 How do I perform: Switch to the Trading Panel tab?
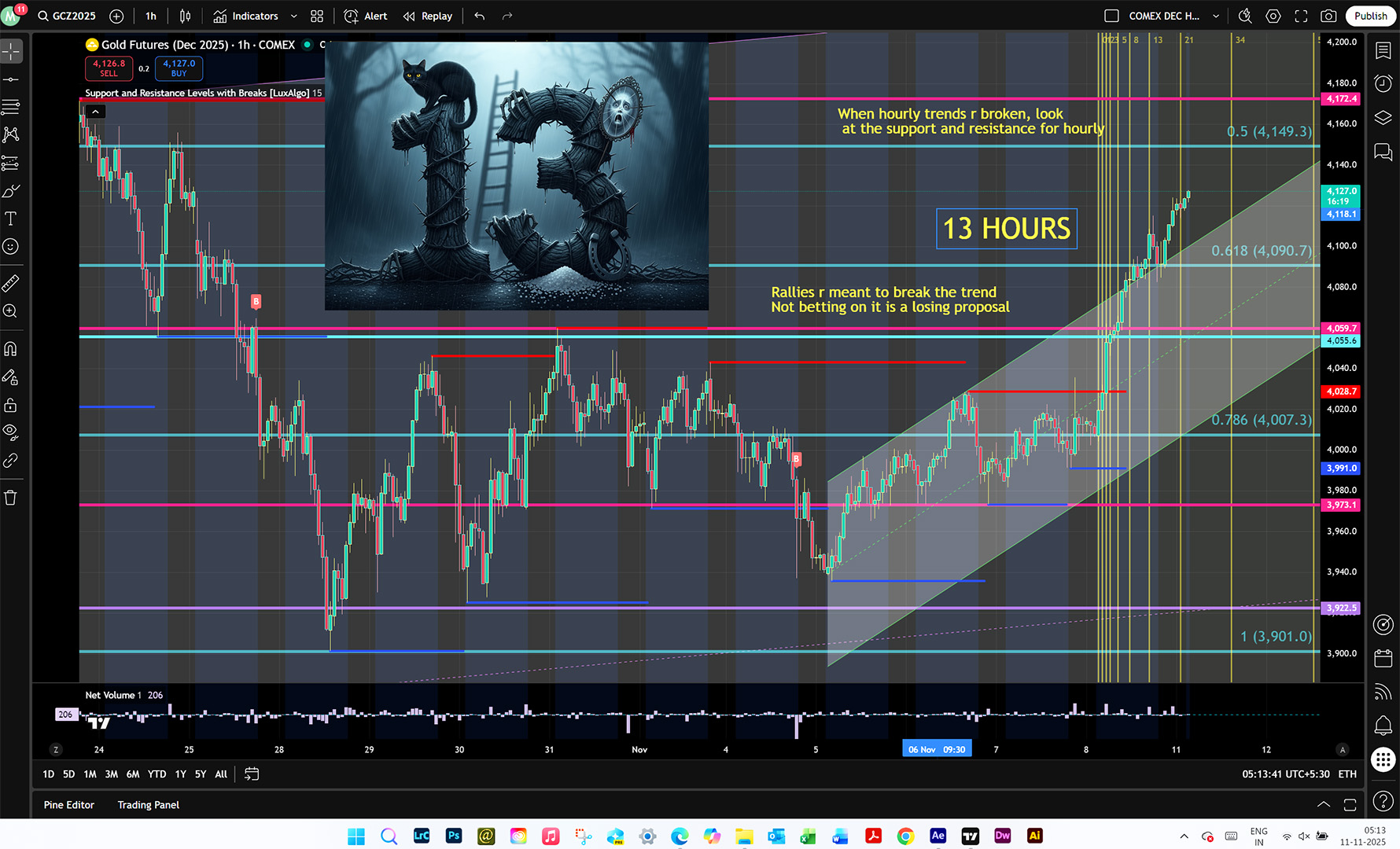pos(148,805)
